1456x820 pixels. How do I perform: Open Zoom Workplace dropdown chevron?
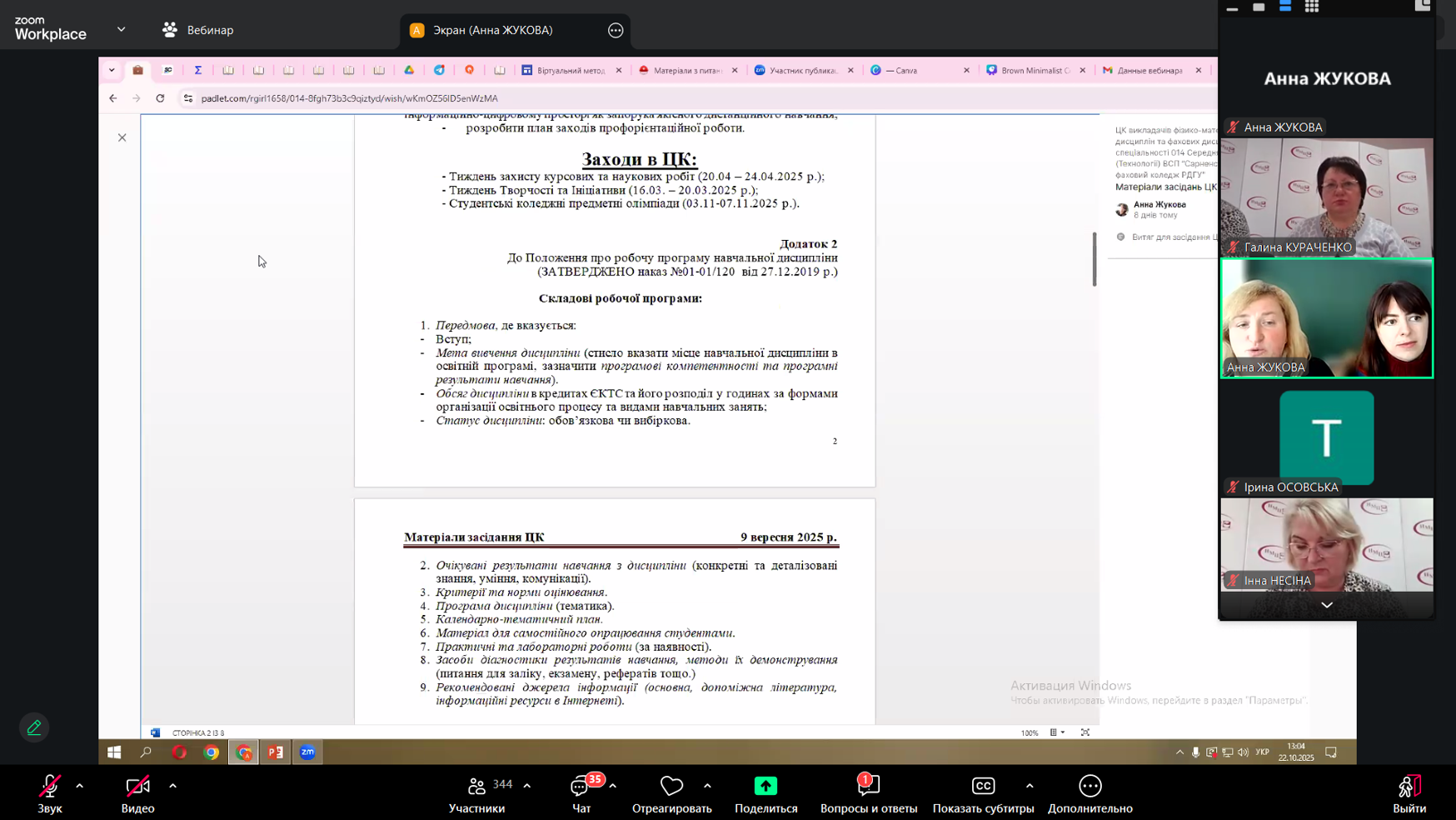(x=122, y=29)
